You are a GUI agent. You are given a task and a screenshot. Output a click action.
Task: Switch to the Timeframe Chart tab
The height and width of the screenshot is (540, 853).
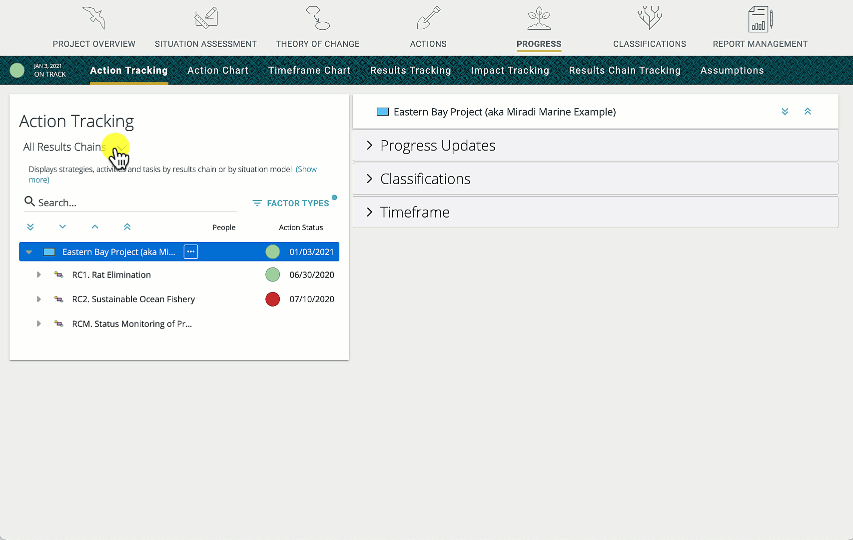tap(309, 71)
